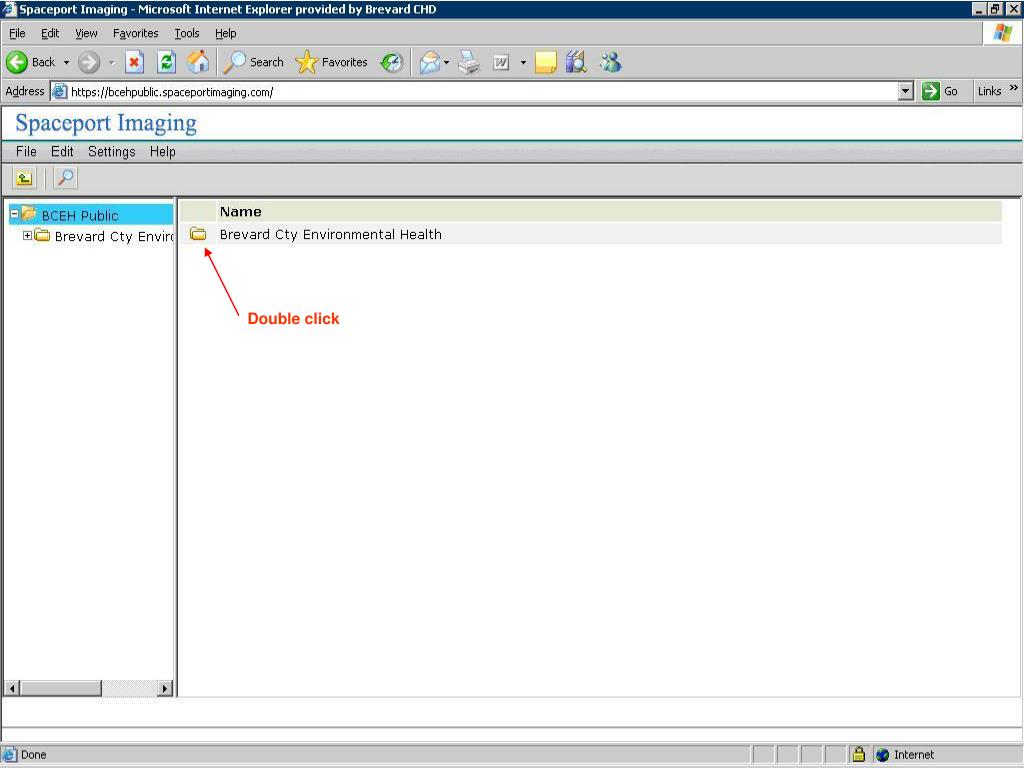Expand the Brevard Cty Envir tree node
Image resolution: width=1024 pixels, height=768 pixels.
[27, 235]
